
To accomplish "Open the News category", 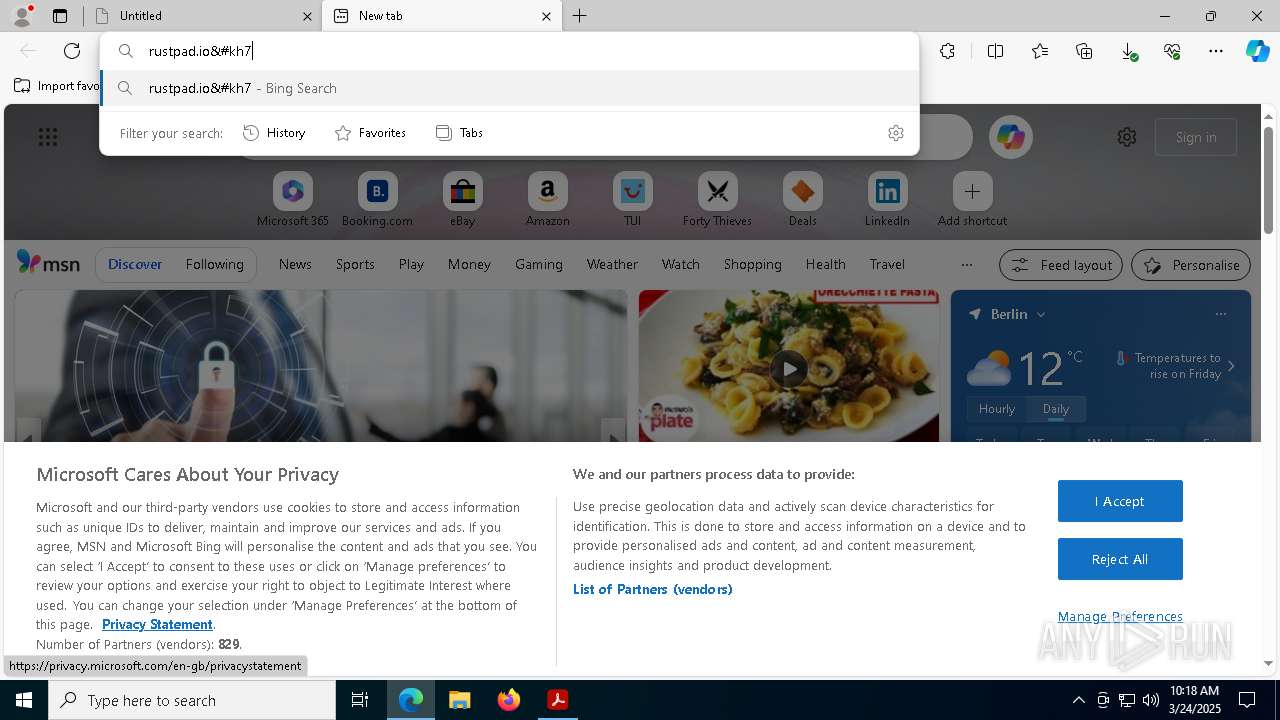I will point(295,264).
